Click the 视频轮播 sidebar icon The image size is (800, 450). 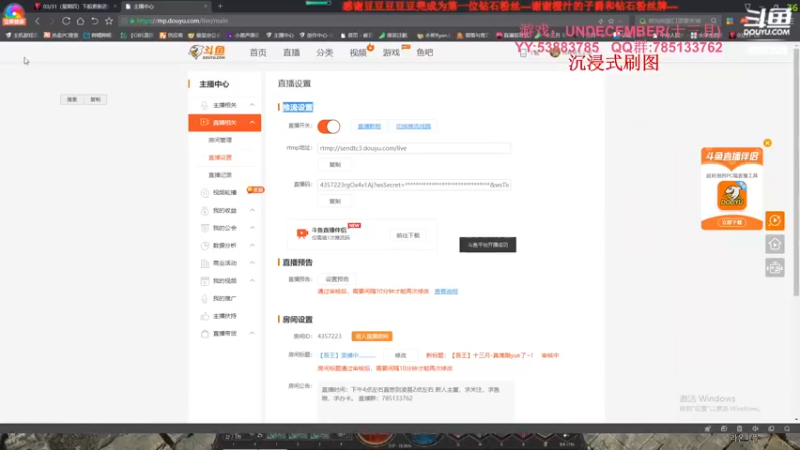pyautogui.click(x=205, y=193)
